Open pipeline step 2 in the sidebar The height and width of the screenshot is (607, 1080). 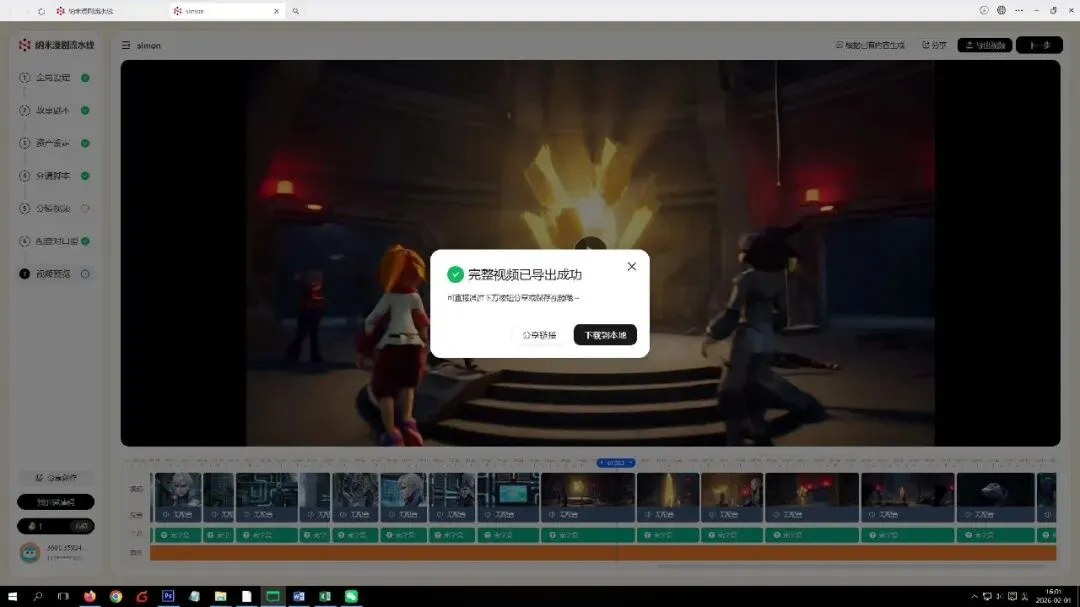point(53,110)
